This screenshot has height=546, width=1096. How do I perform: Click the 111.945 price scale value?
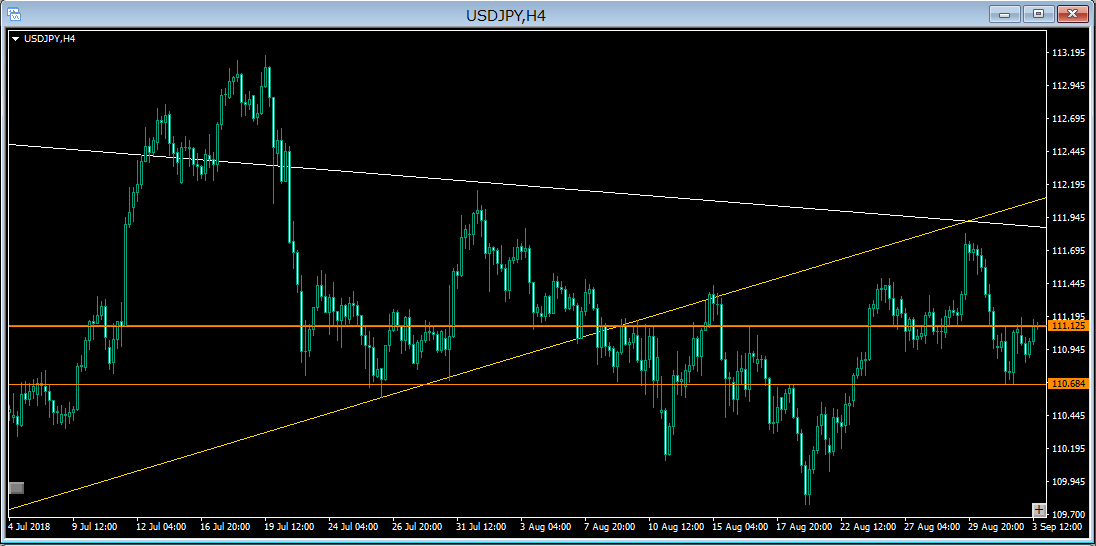pyautogui.click(x=1067, y=218)
